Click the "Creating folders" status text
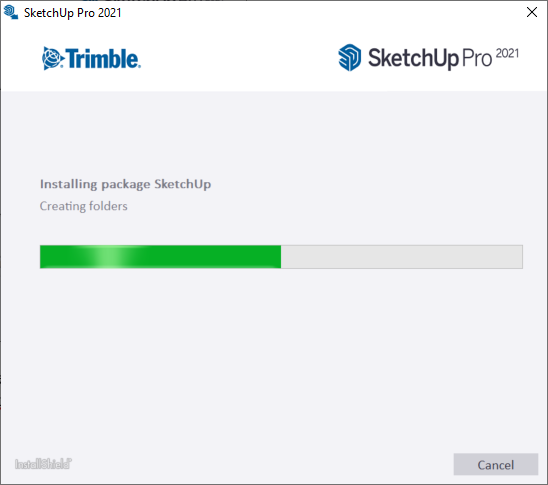Screen dimensions: 548x485 pos(84,206)
